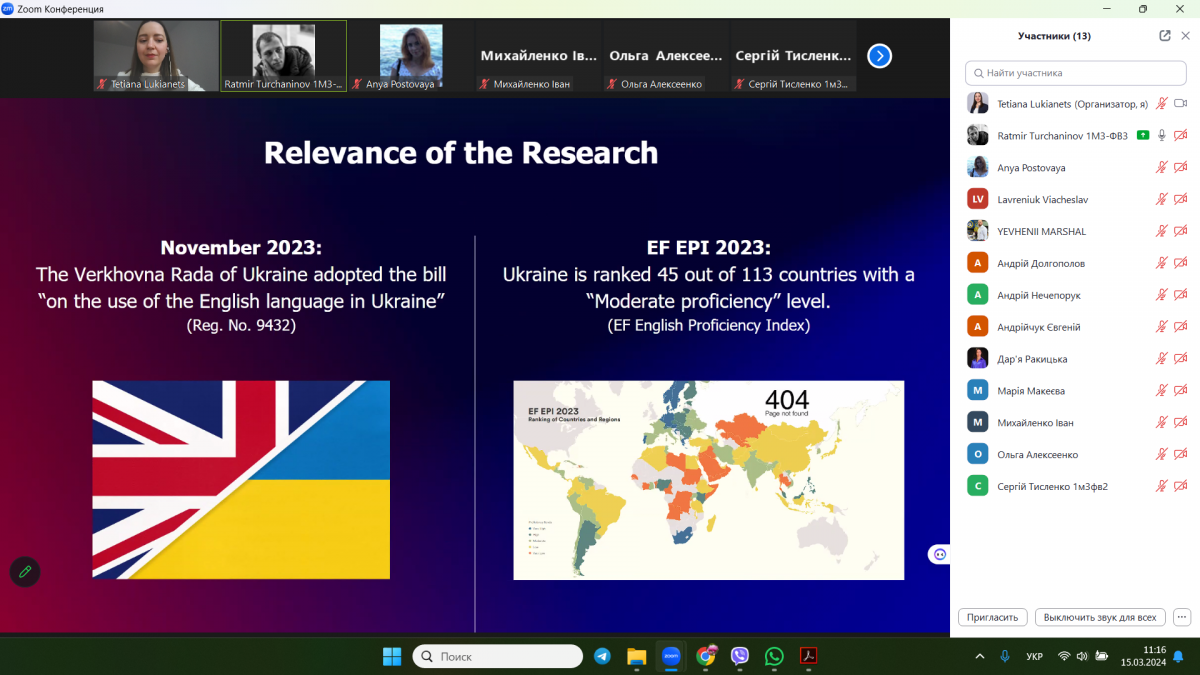Mute Ratmir Turchaninov's microphone

click(x=1161, y=135)
